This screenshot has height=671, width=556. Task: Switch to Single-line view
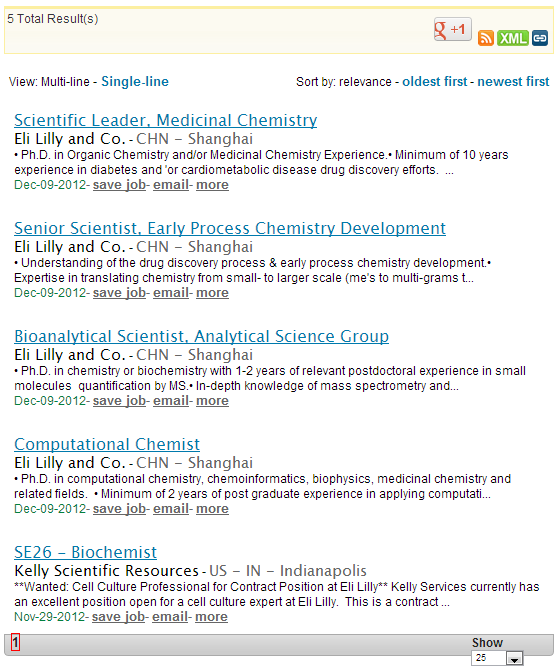point(135,81)
